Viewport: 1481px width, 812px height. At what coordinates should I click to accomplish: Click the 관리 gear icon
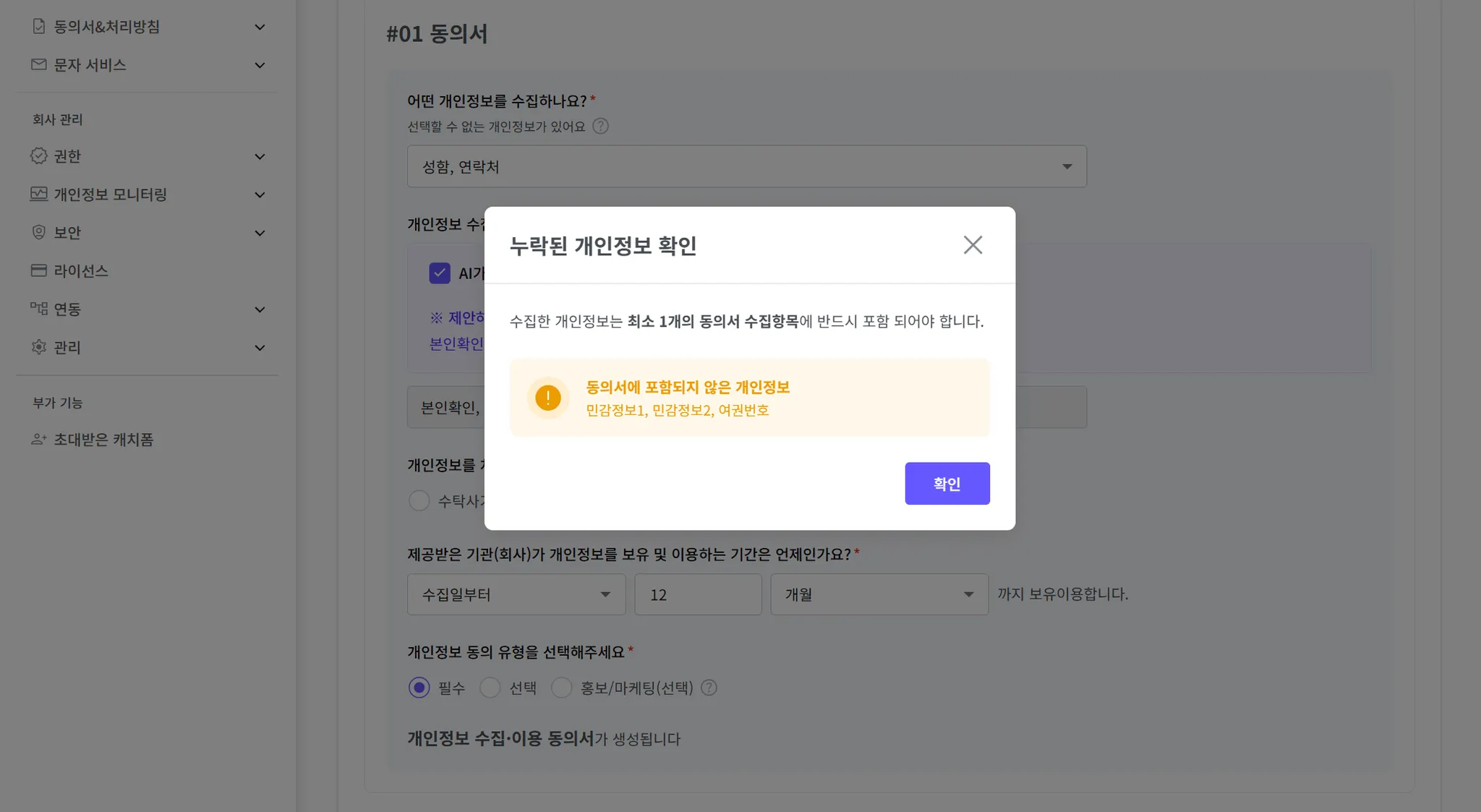pyautogui.click(x=39, y=348)
